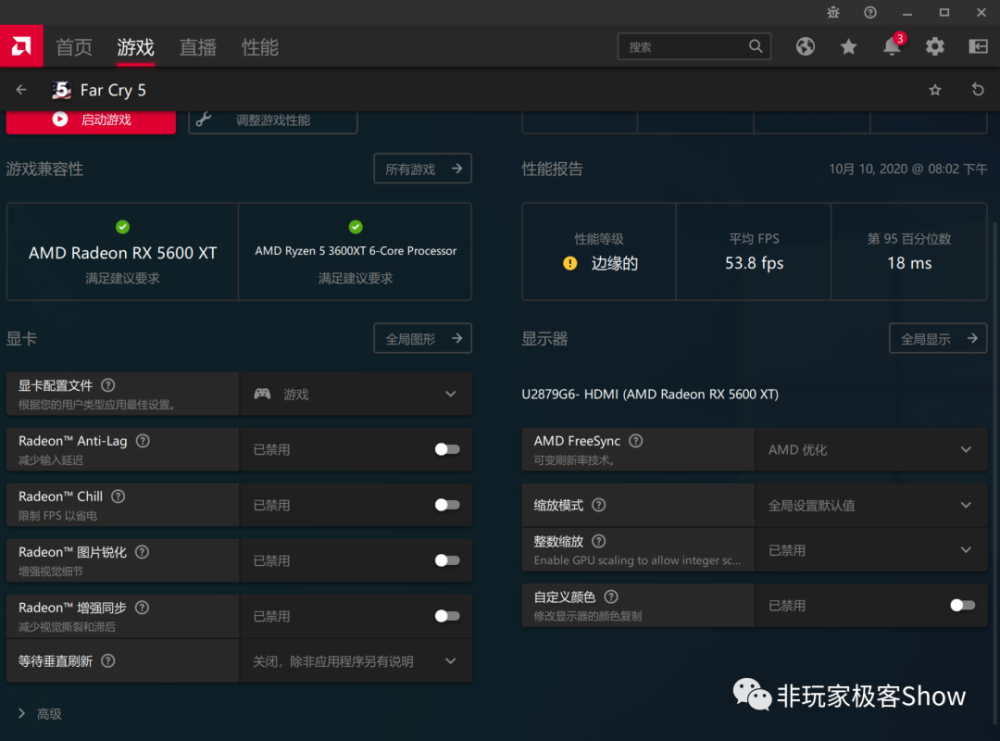Show help for 缩放模式
The height and width of the screenshot is (741, 1000).
(x=598, y=505)
